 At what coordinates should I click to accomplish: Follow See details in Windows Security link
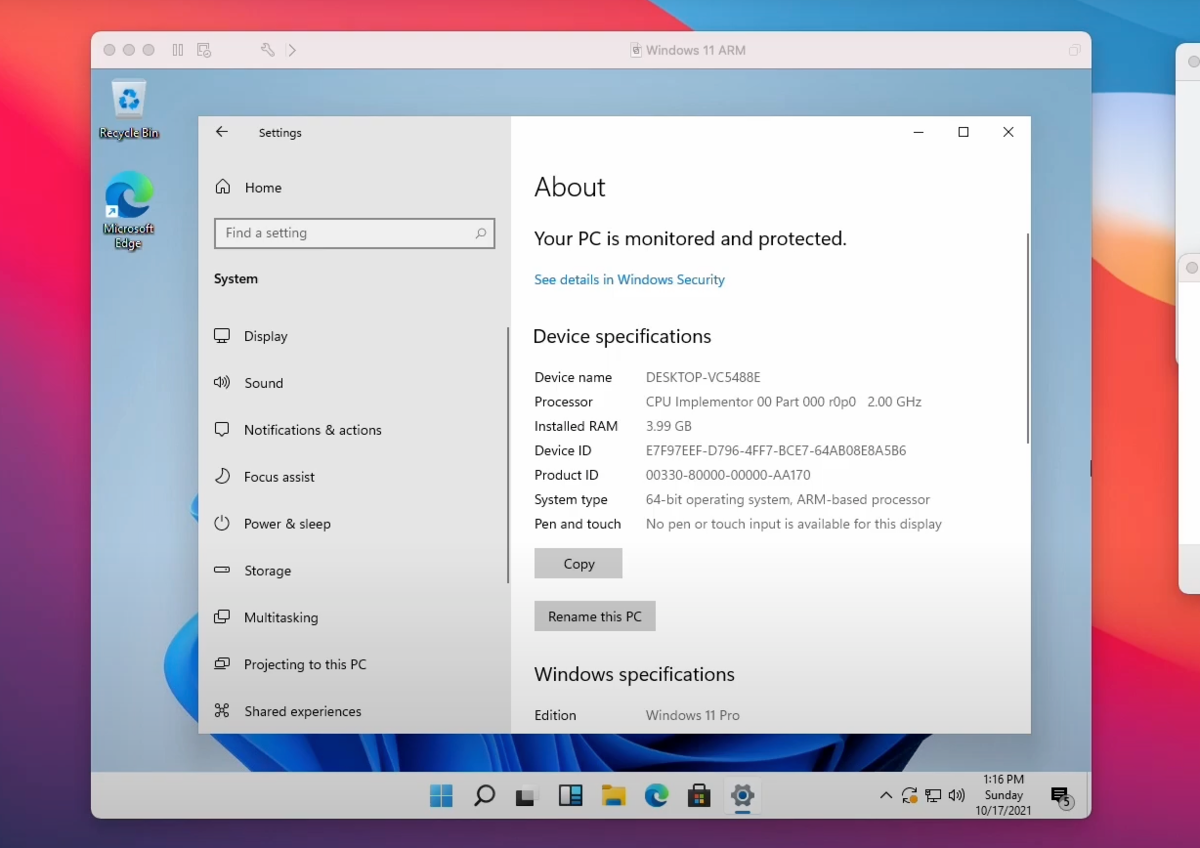pos(629,280)
